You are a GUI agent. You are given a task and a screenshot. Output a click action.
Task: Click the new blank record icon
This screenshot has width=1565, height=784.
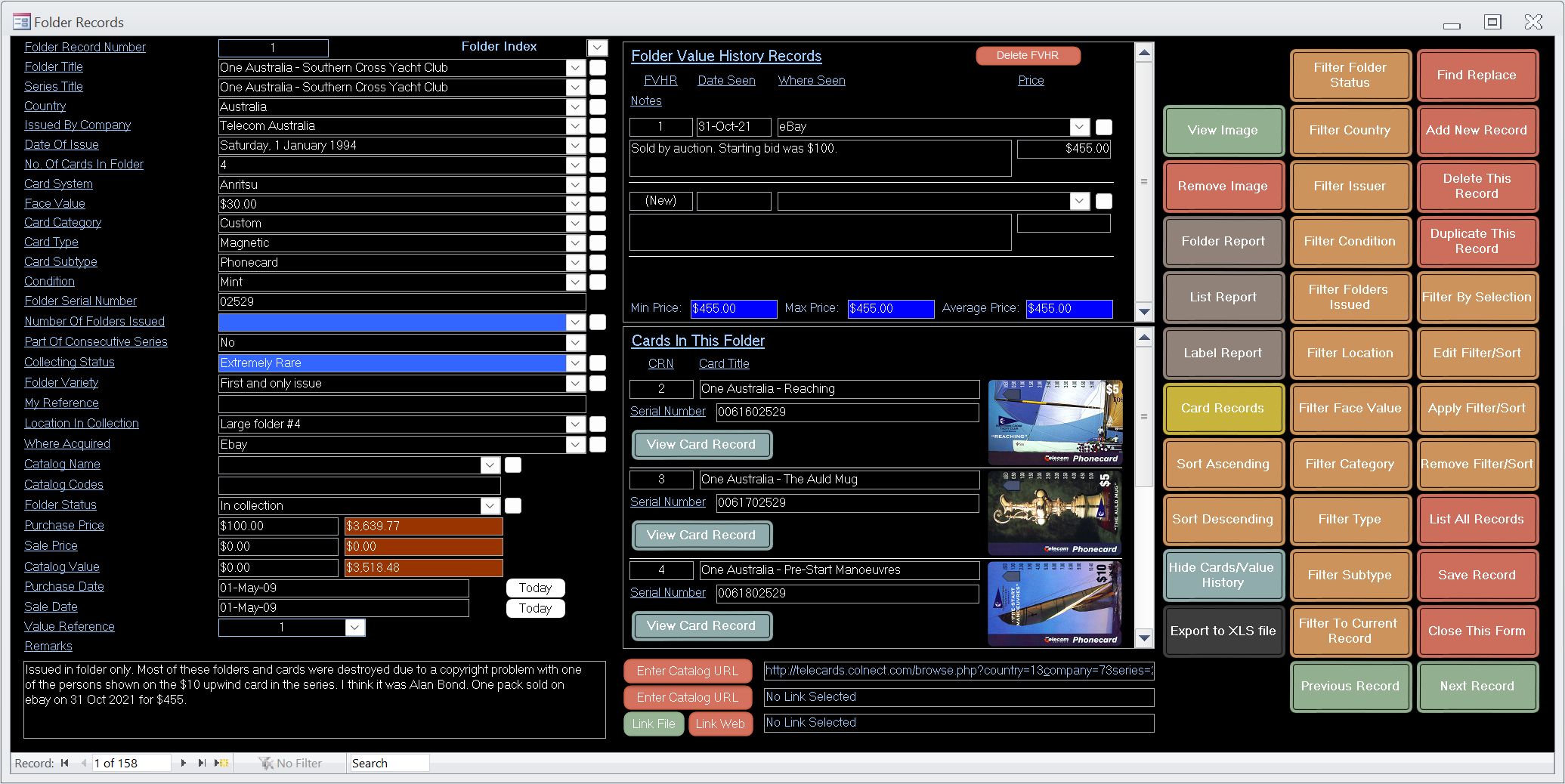[x=221, y=763]
